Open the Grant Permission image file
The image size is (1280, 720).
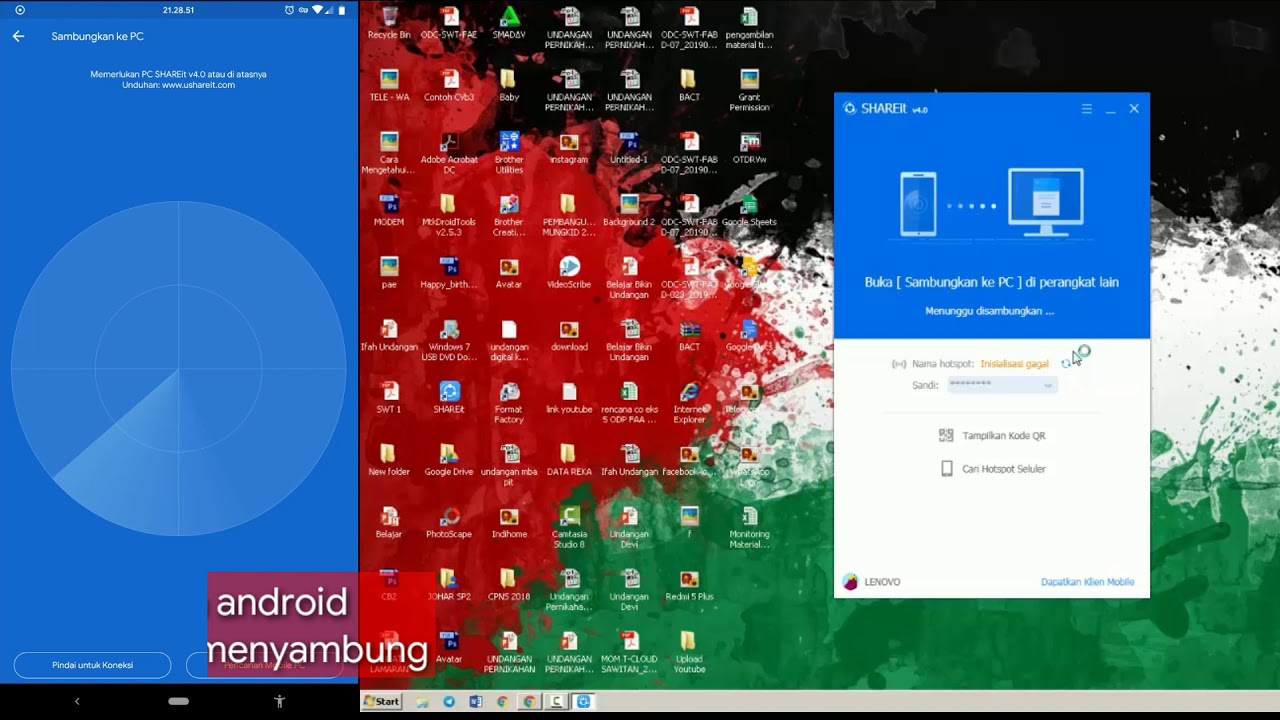749,90
